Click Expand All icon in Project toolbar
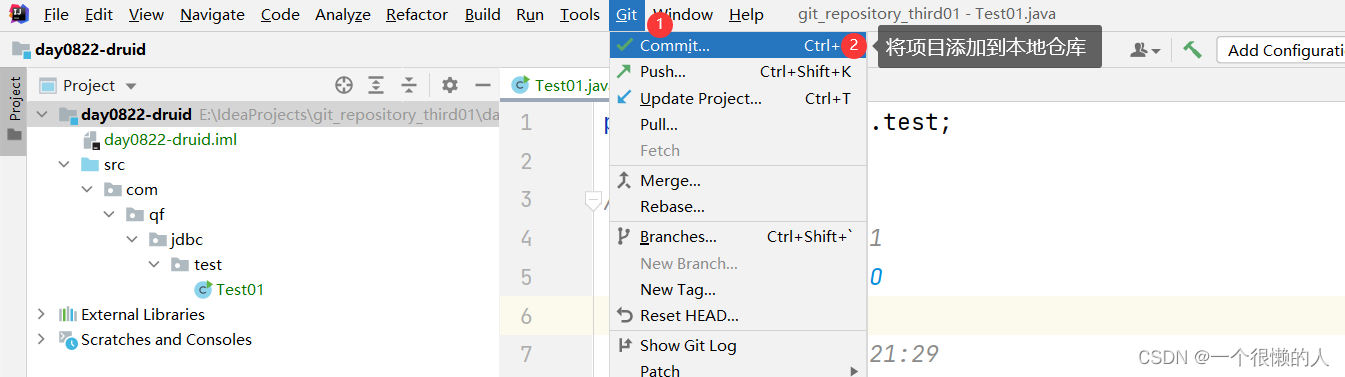Screen dimensions: 1345x377 coord(376,85)
